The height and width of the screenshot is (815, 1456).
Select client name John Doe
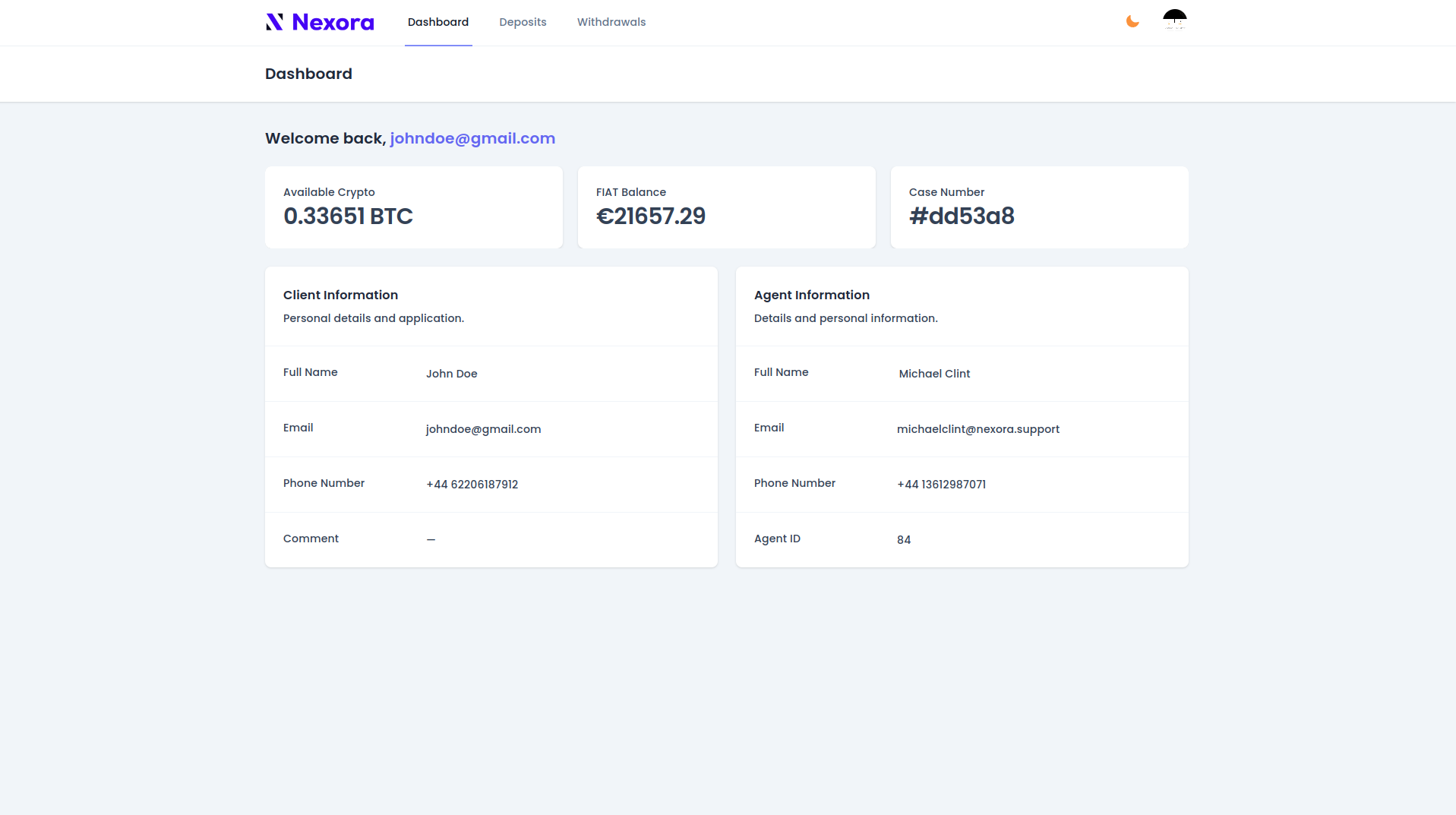452,374
